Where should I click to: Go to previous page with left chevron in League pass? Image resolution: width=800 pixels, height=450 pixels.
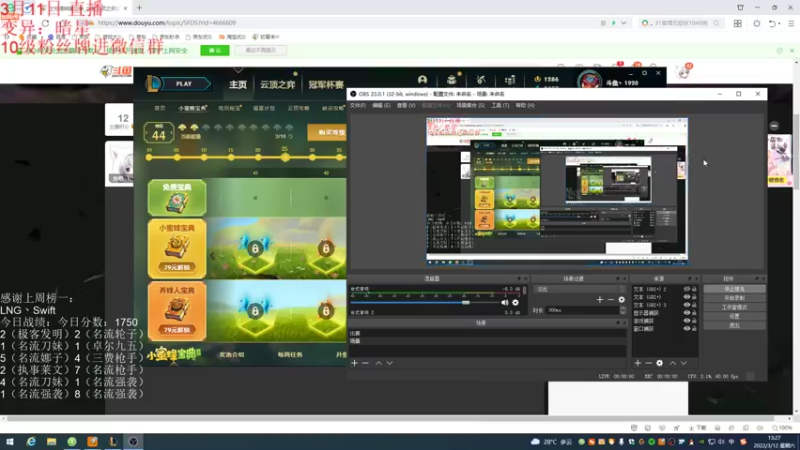212,256
